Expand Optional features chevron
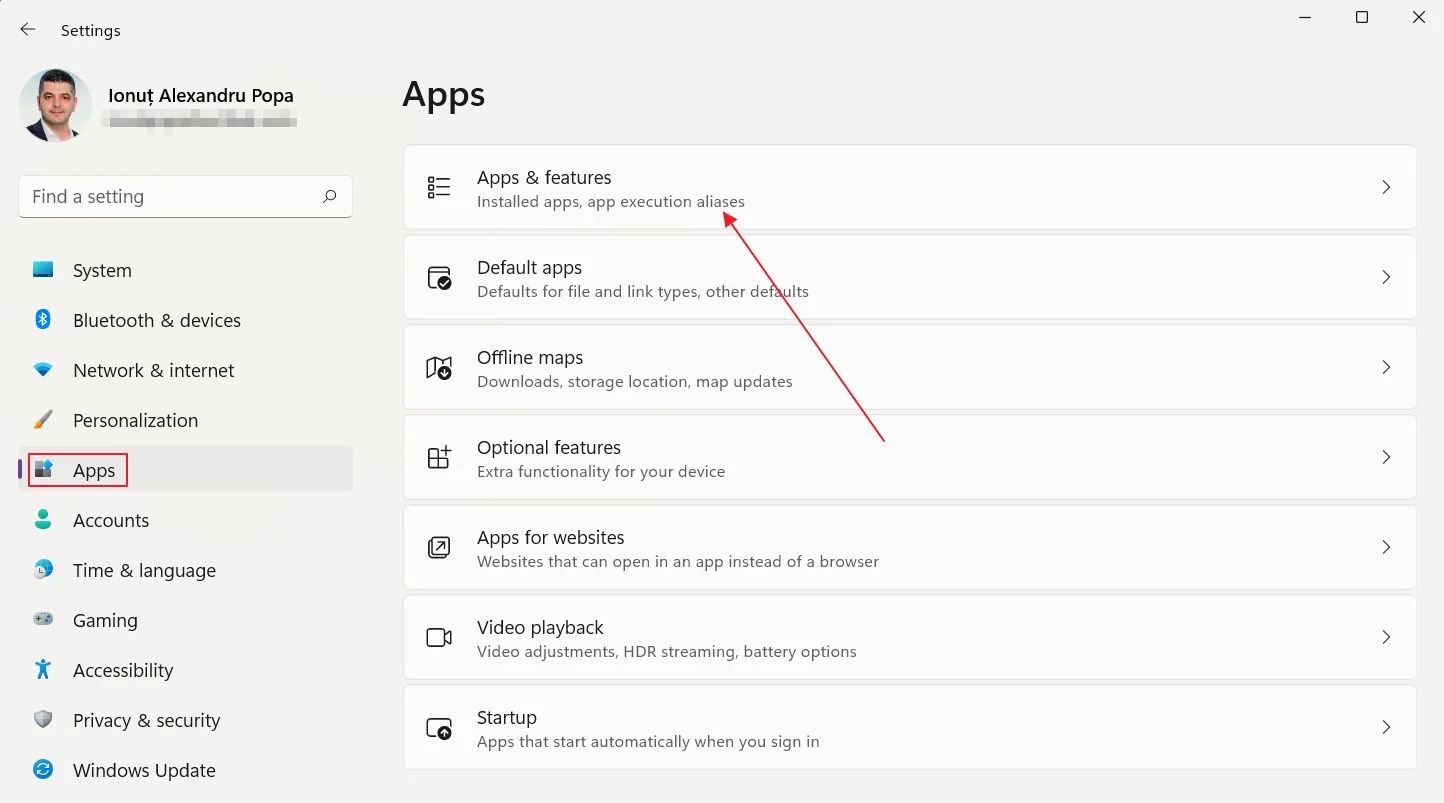 pos(1386,457)
